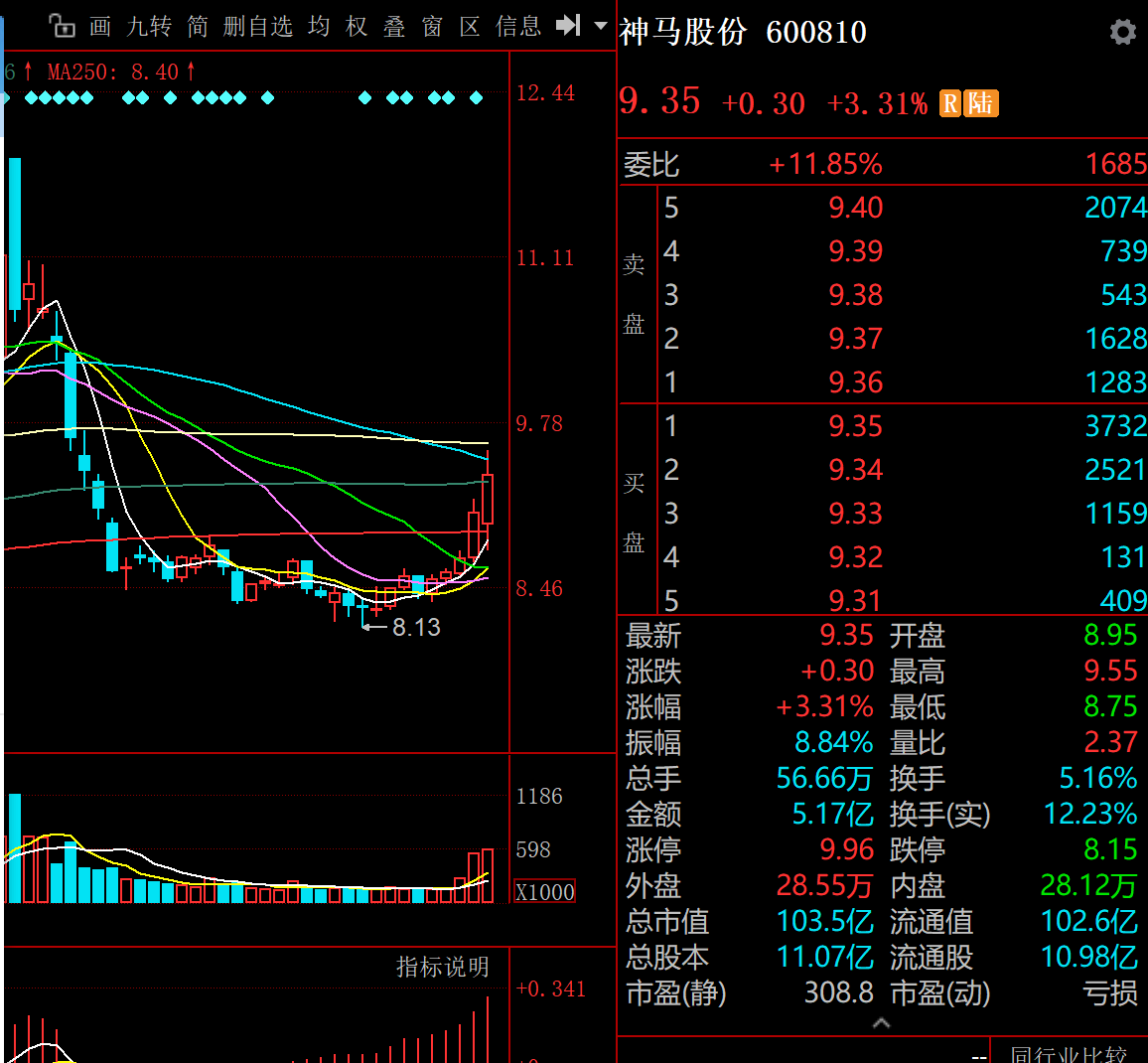Image resolution: width=1148 pixels, height=1063 pixels.
Task: Click the 量比 value 2.37
Action: click(1110, 743)
